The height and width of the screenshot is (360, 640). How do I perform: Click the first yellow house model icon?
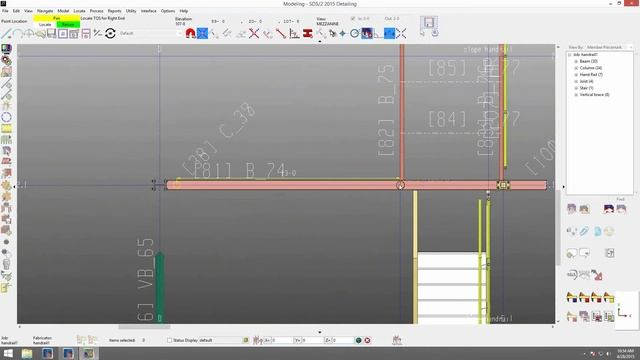pos(572,297)
